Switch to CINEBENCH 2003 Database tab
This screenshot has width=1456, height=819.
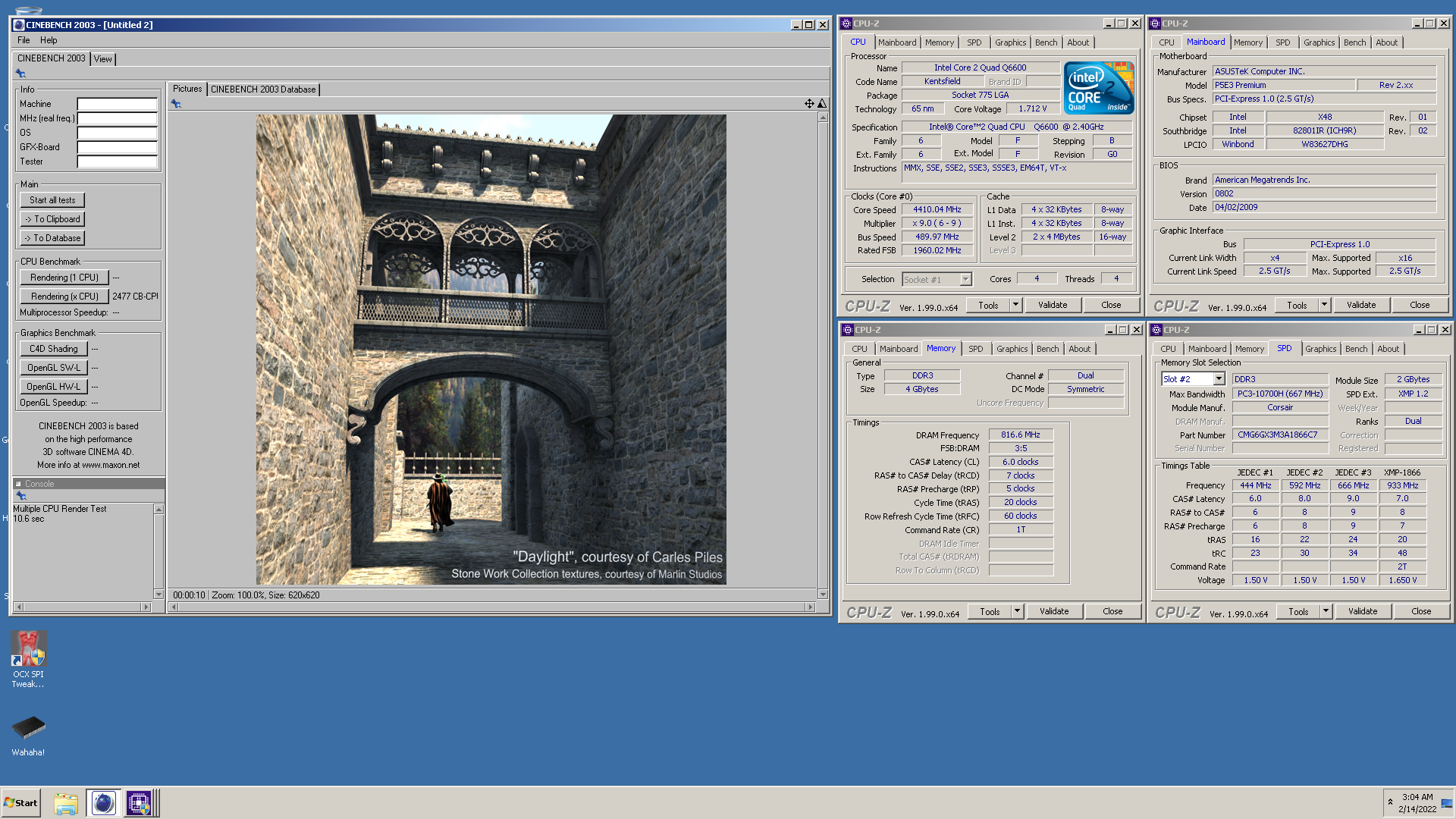(263, 89)
